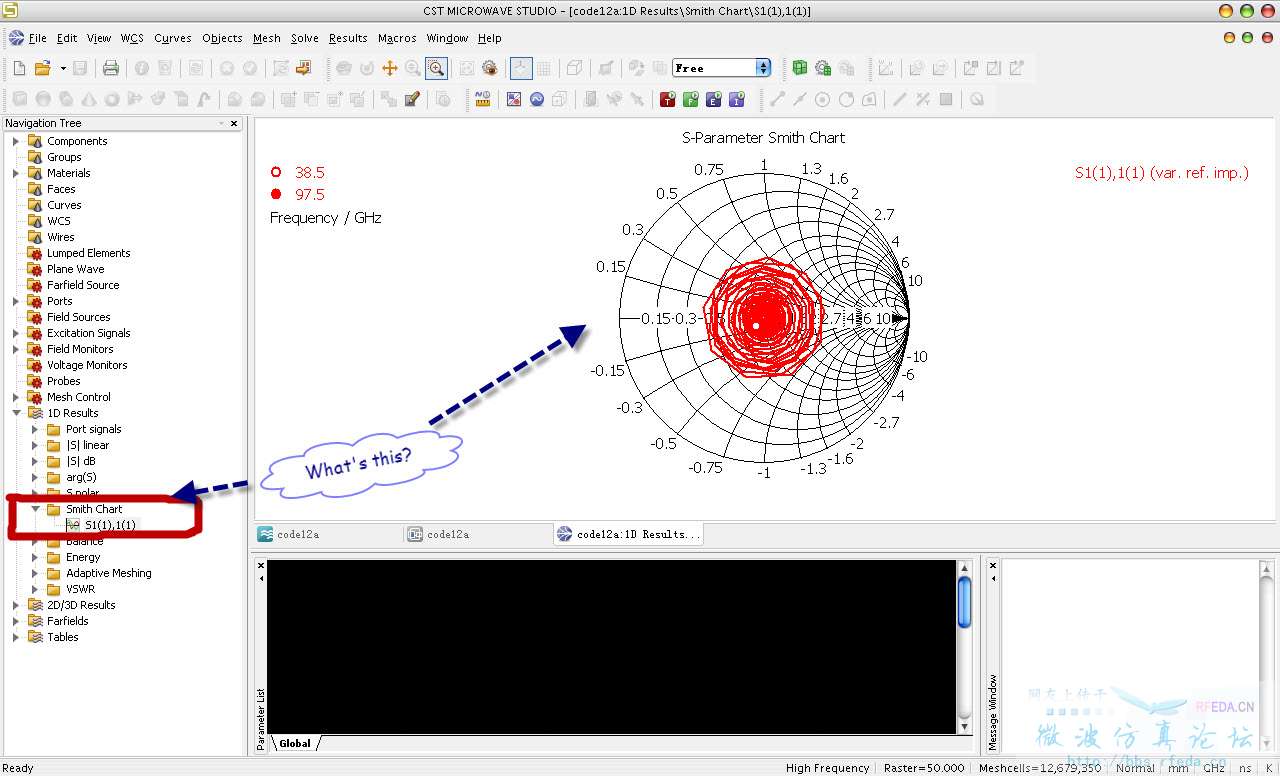Image resolution: width=1280 pixels, height=776 pixels.
Task: Click the blue frequency sine-wave icon
Action: pos(537,99)
